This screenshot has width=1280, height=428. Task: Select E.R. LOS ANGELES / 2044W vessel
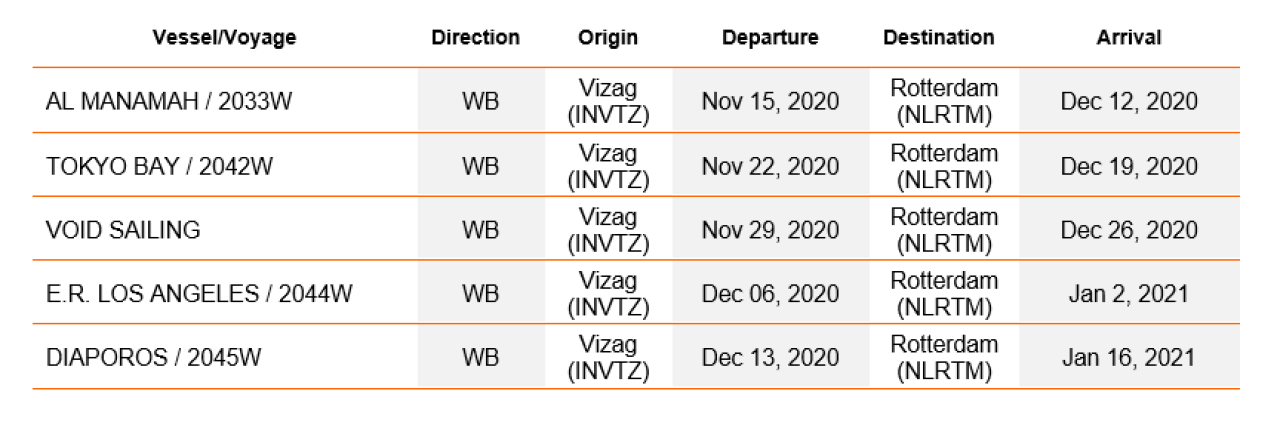pos(199,293)
